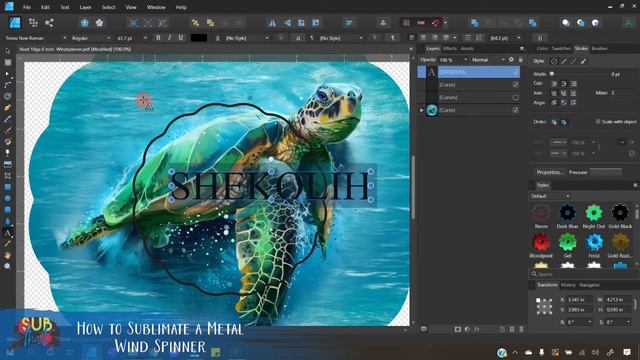The height and width of the screenshot is (360, 640).
Task: Click layer lock icon beside blend mode
Action: (520, 60)
